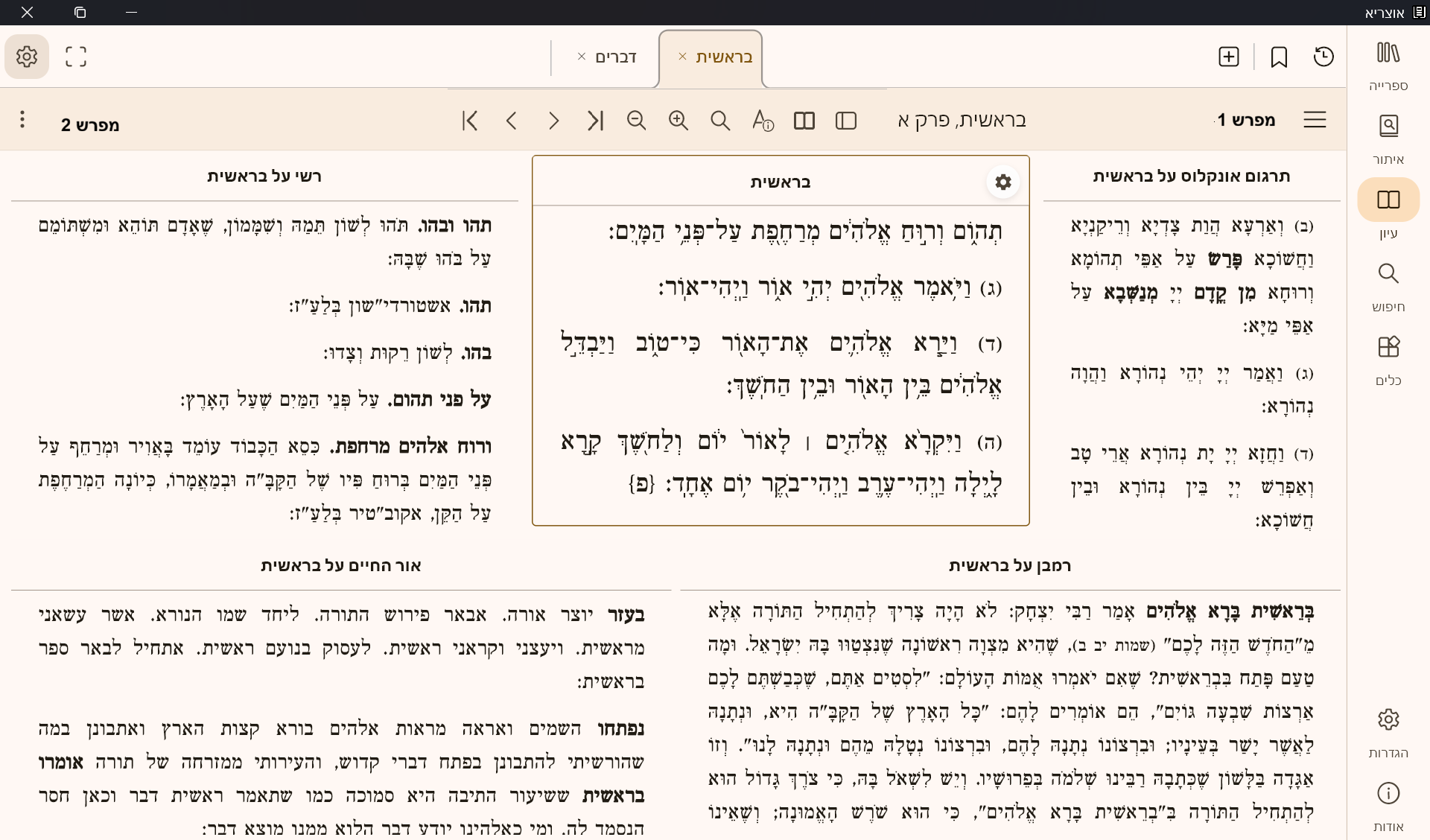The image size is (1430, 840).
Task: Toggle fullscreen mode
Action: click(x=75, y=56)
